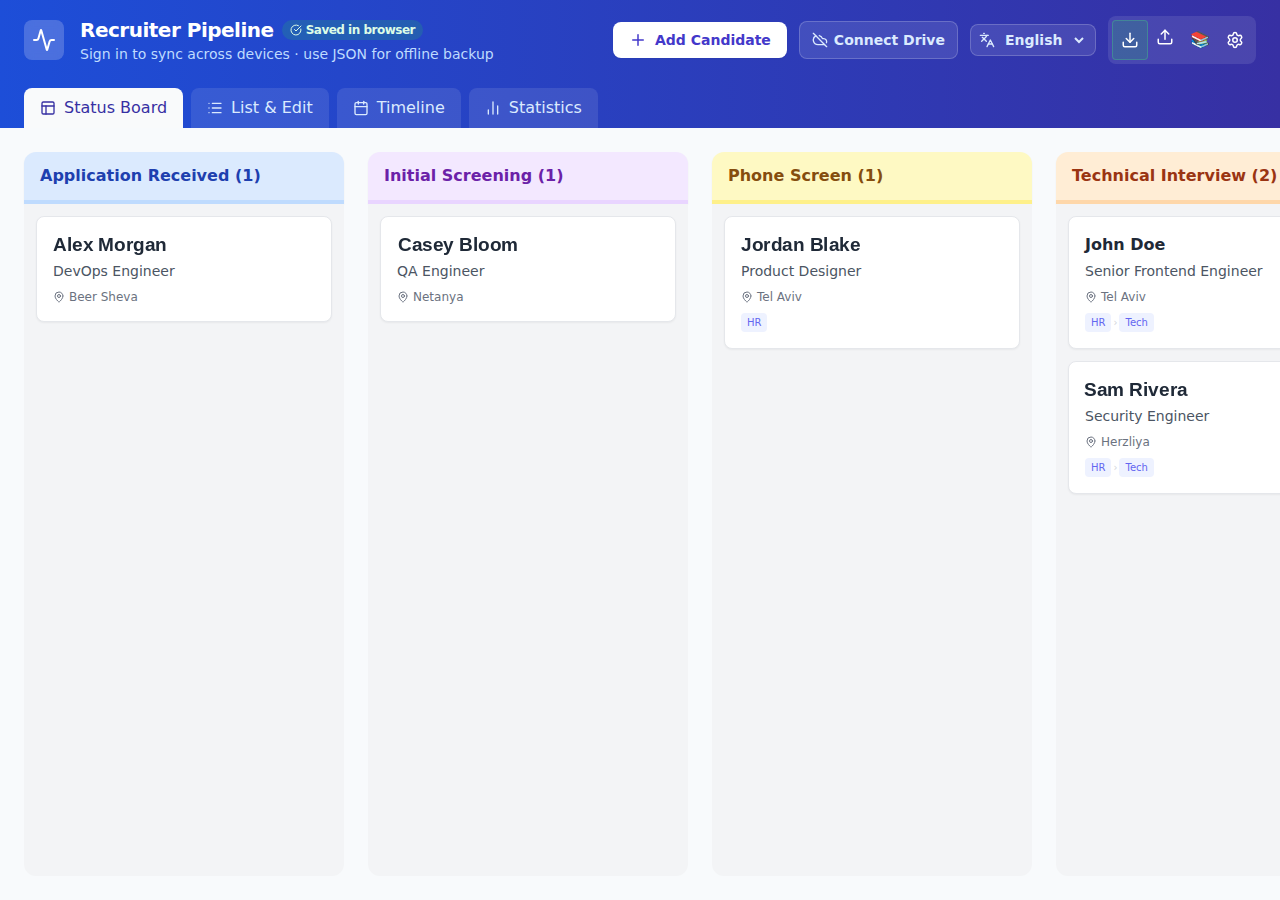The image size is (1280, 900).
Task: Click the location pin next to Beer Sheva
Action: pyautogui.click(x=59, y=297)
